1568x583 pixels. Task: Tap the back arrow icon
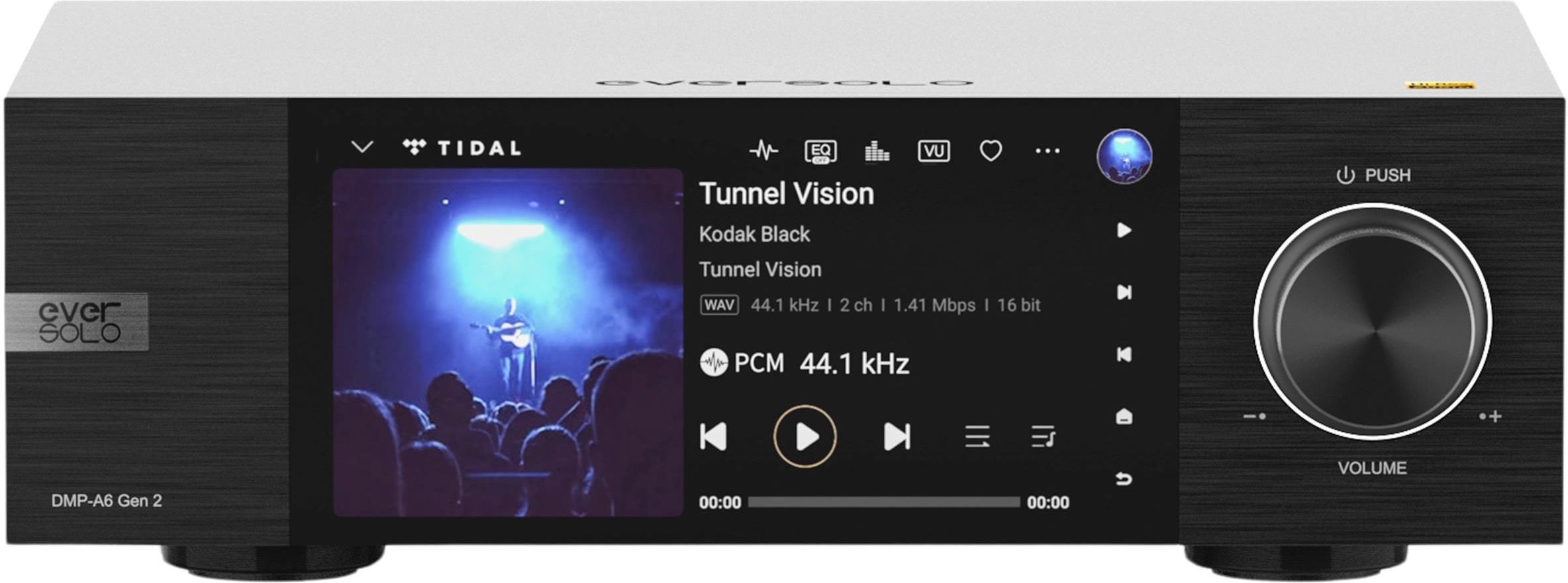coord(1124,478)
